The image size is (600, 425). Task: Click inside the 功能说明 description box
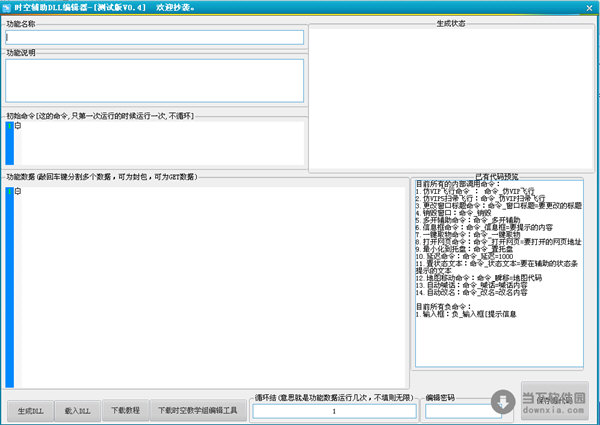(154, 80)
